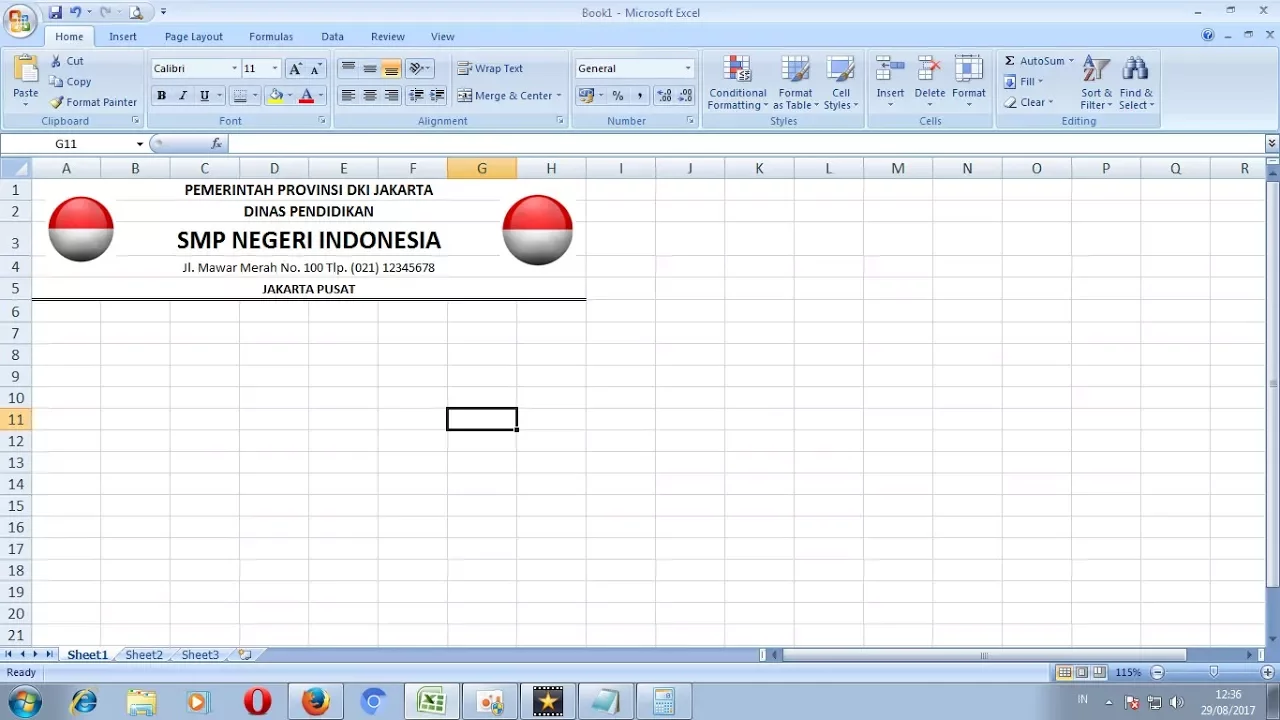Click Save in Quick Access Toolbar
1280x720 pixels.
coord(55,12)
